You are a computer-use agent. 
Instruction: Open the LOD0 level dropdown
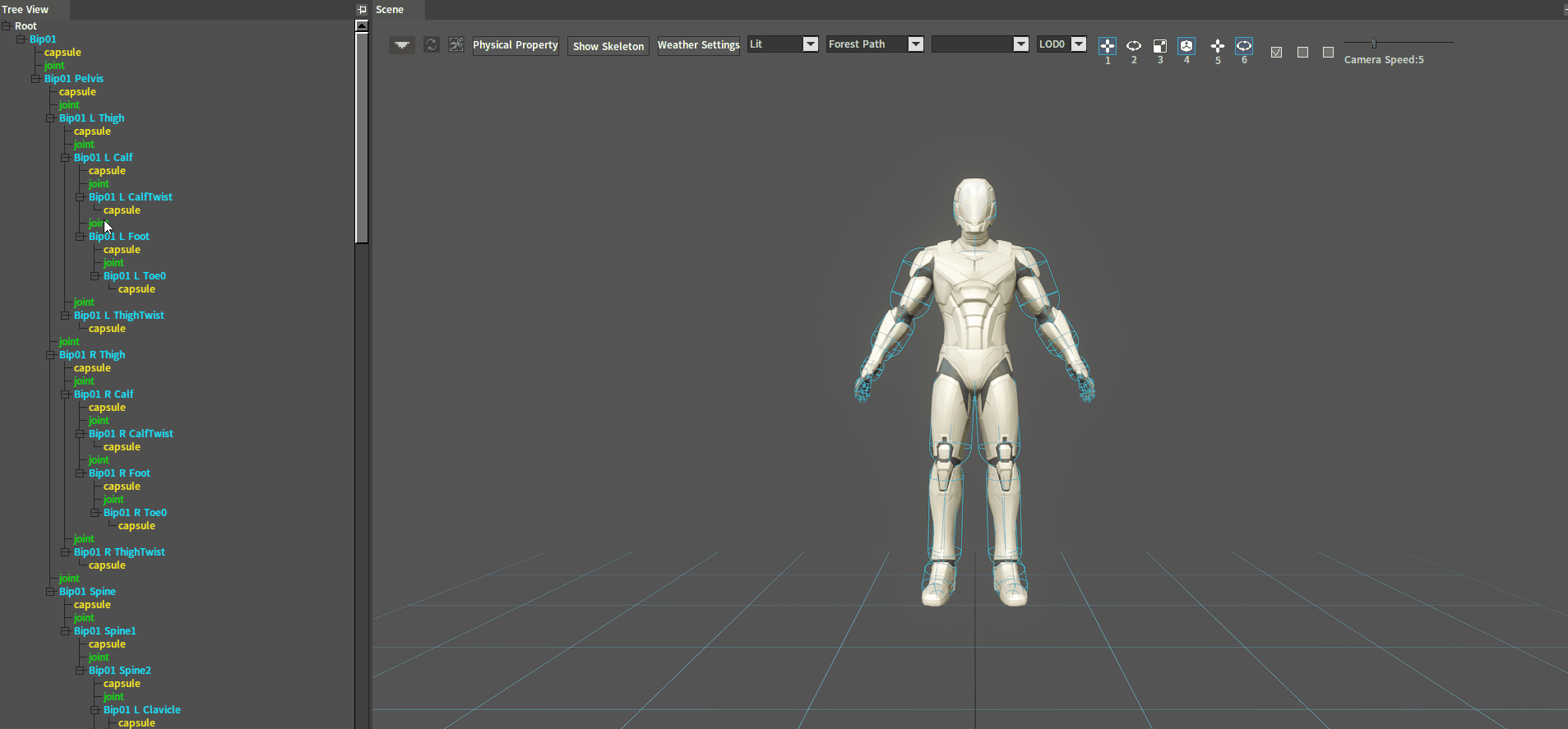pos(1080,44)
